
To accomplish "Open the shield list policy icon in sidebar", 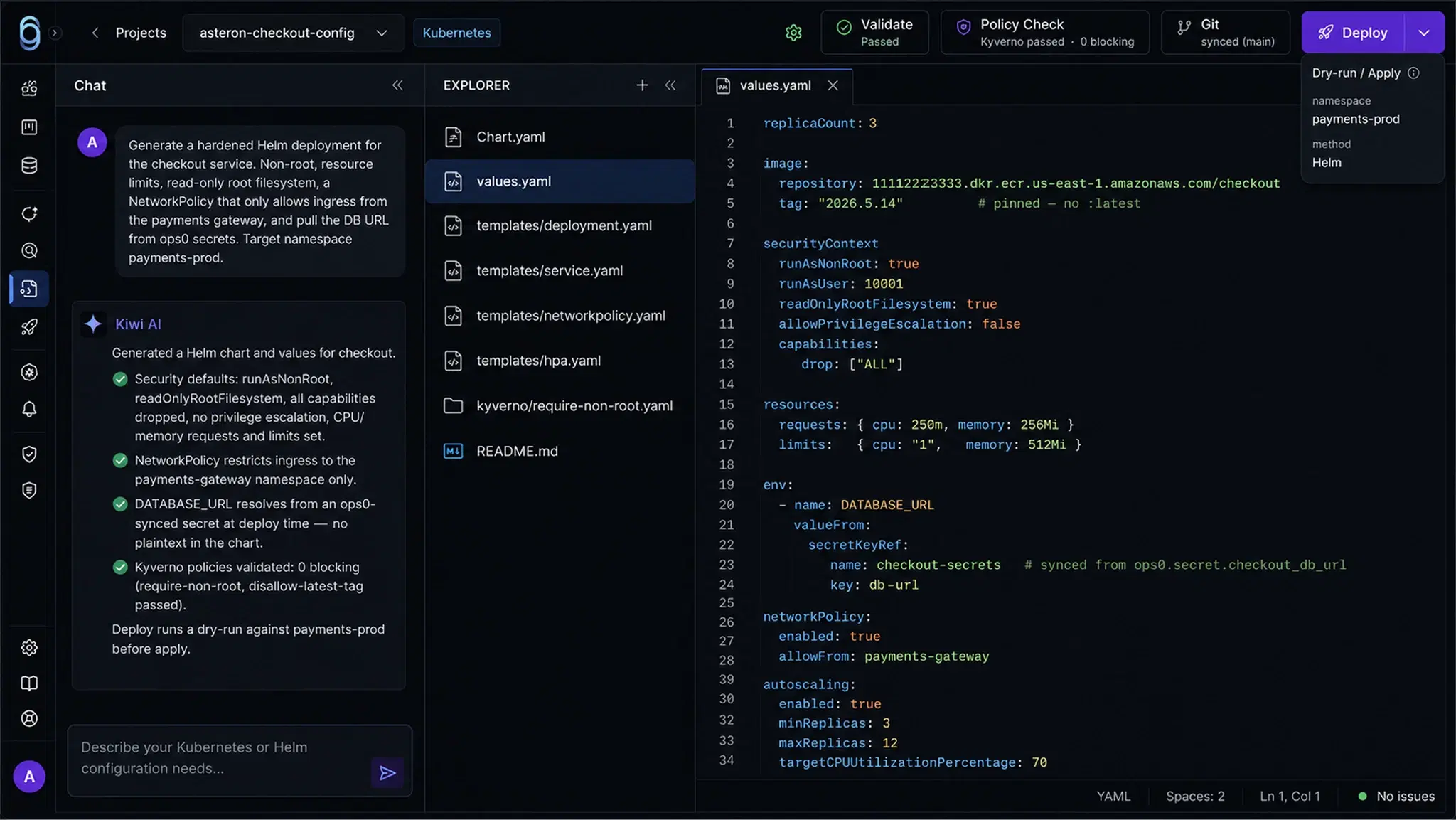I will [29, 491].
